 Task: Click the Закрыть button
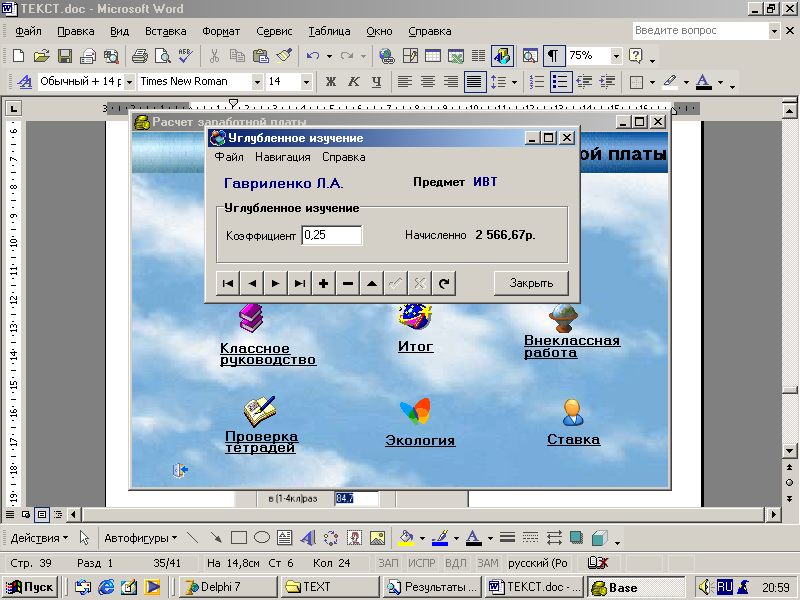tap(531, 283)
